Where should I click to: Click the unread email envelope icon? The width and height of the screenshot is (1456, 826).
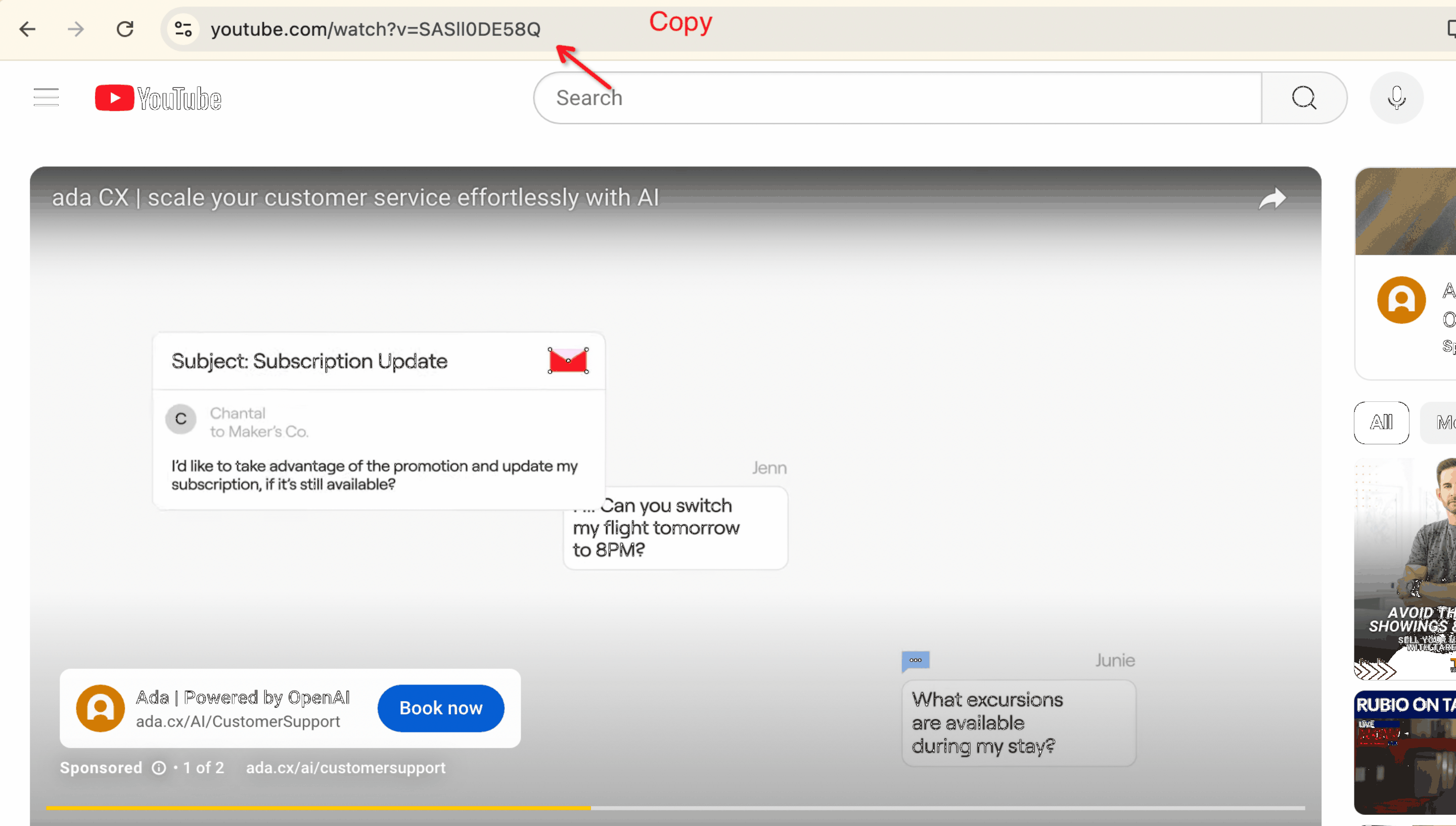point(568,360)
